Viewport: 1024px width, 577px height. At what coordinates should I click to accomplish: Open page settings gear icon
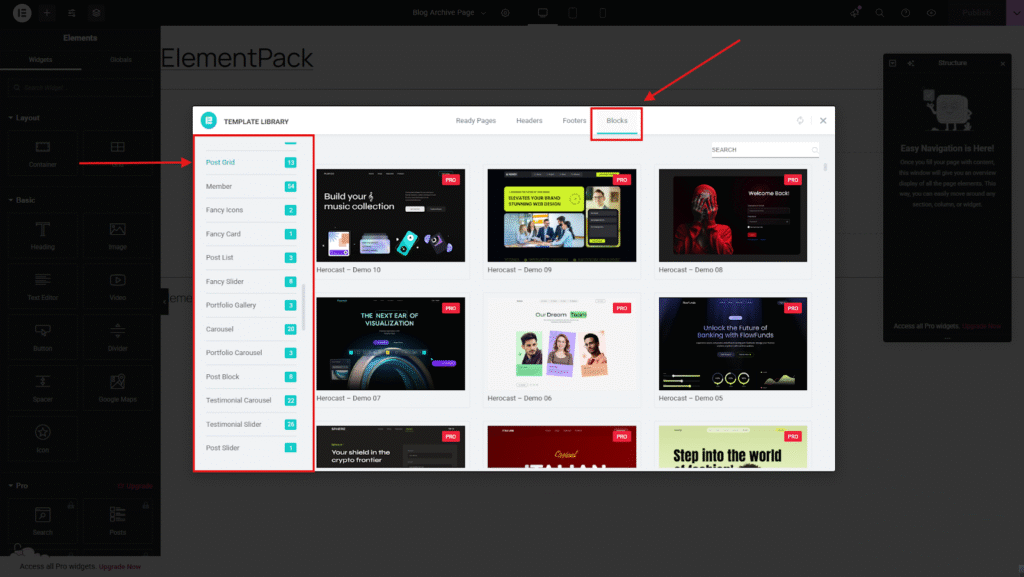(505, 12)
